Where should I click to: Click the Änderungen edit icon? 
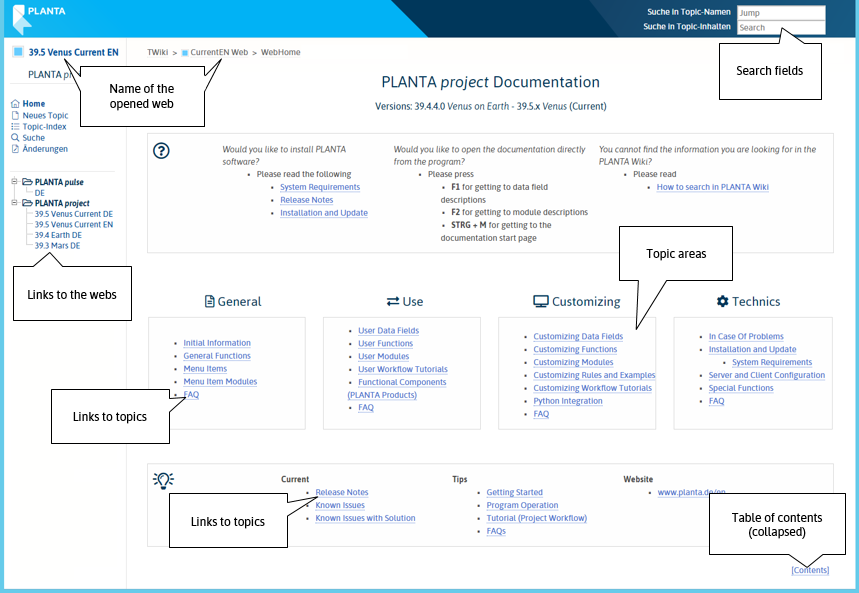point(15,149)
